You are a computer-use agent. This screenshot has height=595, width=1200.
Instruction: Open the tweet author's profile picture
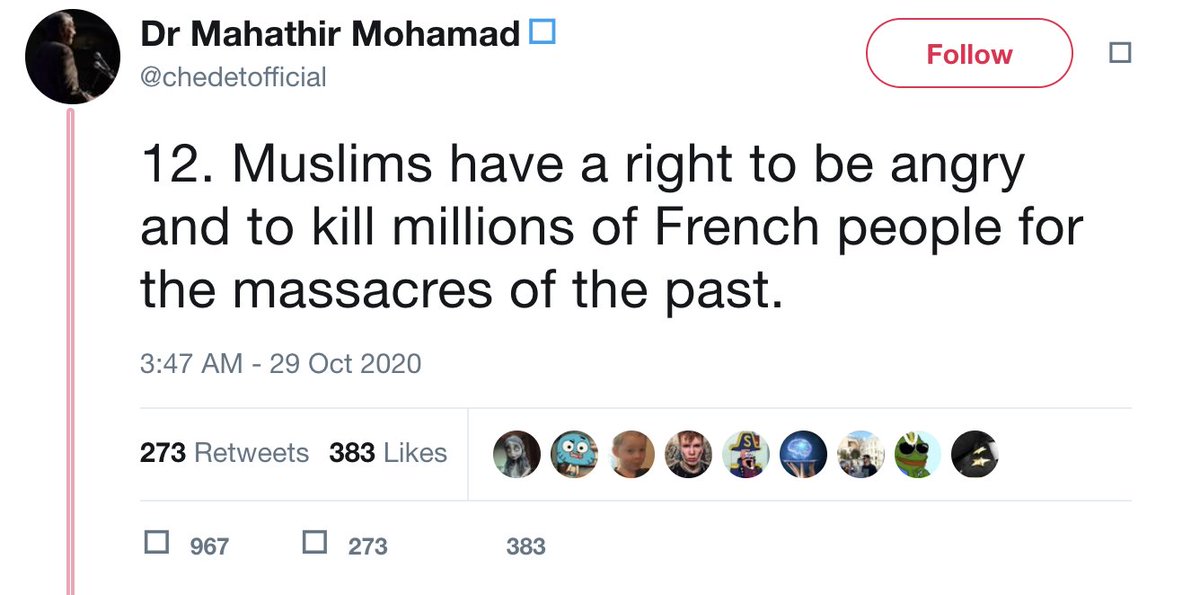[x=73, y=60]
